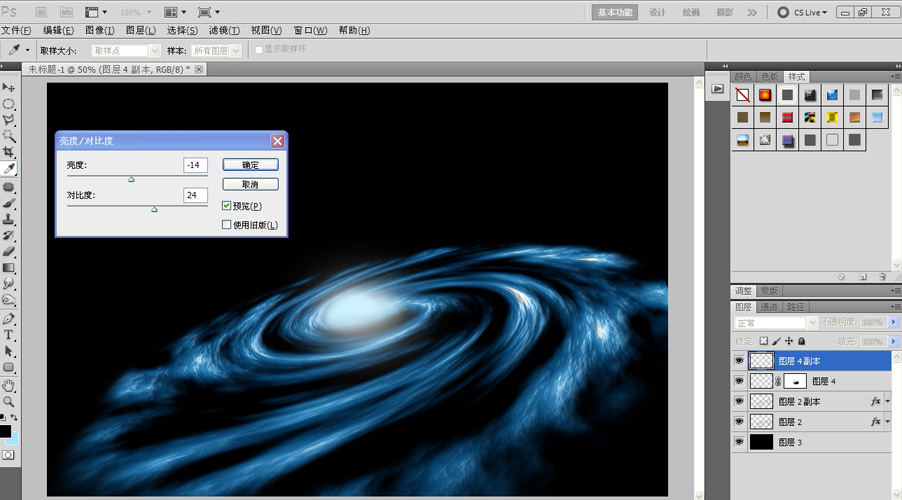This screenshot has height=500, width=902.
Task: Open the blend mode 正常 dropdown
Action: pyautogui.click(x=776, y=323)
